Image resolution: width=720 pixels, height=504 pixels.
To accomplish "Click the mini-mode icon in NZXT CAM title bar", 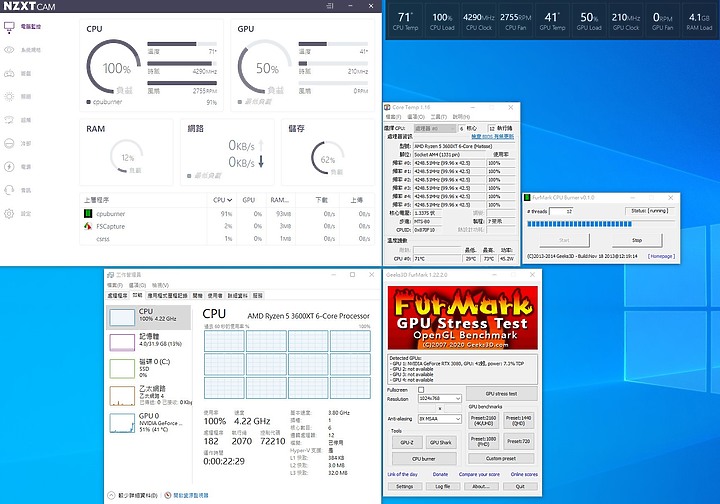I will click(x=330, y=6).
